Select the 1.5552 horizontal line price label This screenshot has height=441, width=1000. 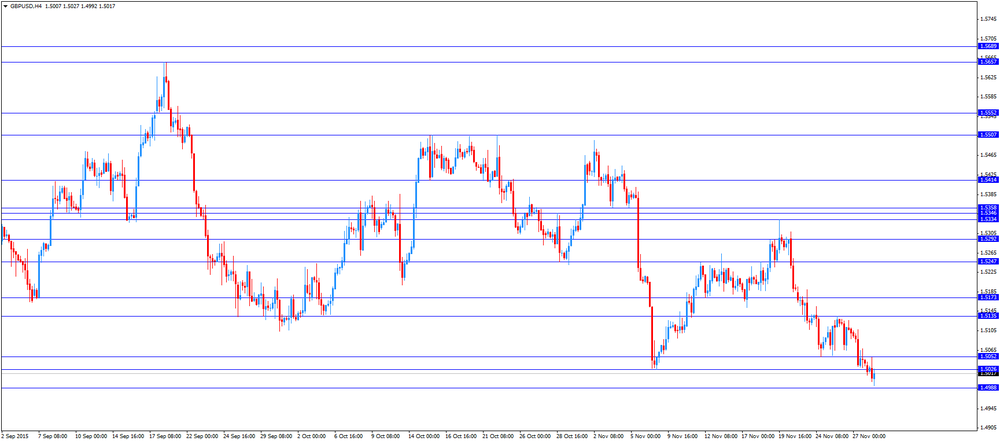click(987, 113)
